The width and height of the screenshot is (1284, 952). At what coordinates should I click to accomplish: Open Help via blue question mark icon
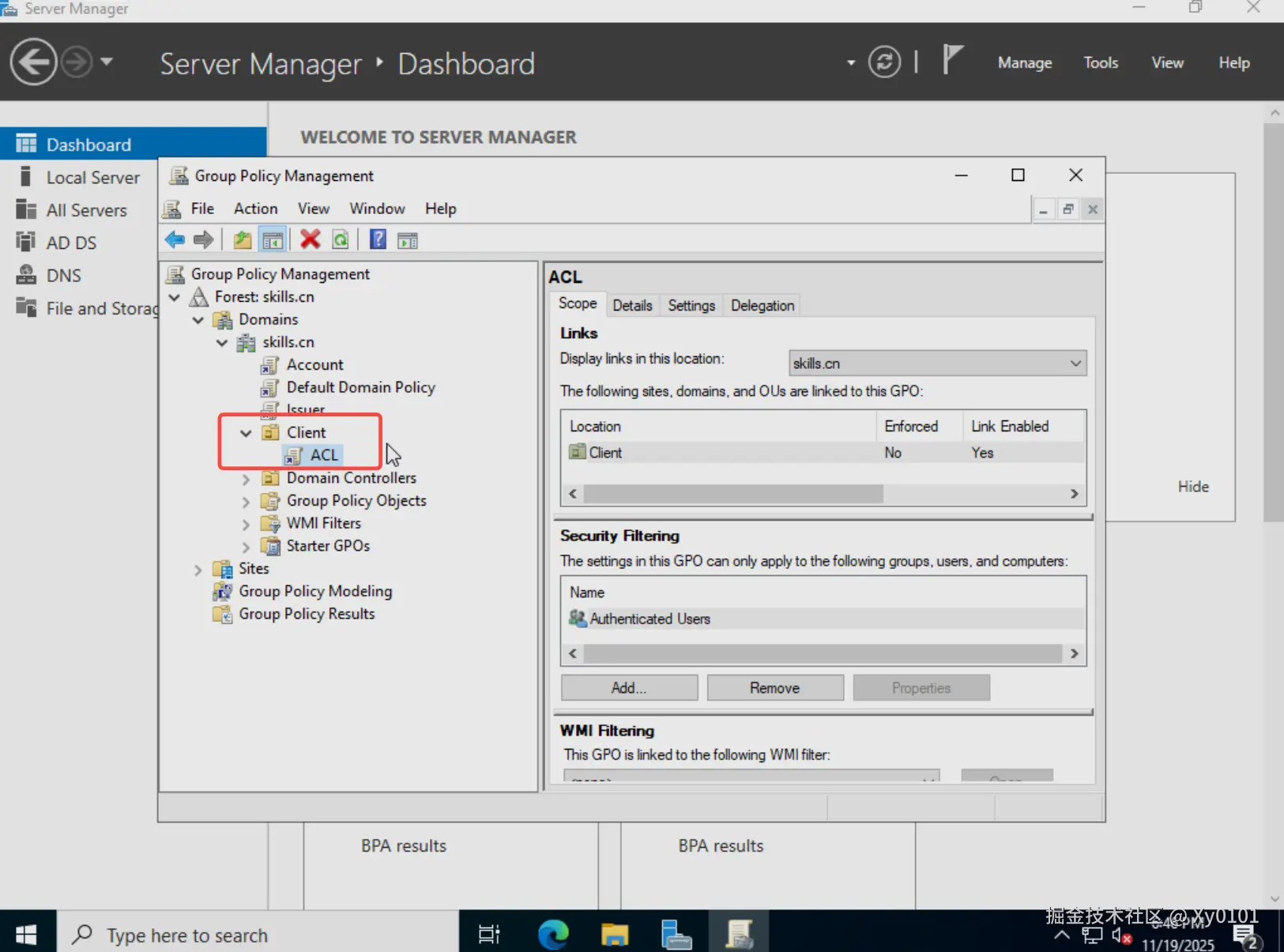(x=378, y=239)
